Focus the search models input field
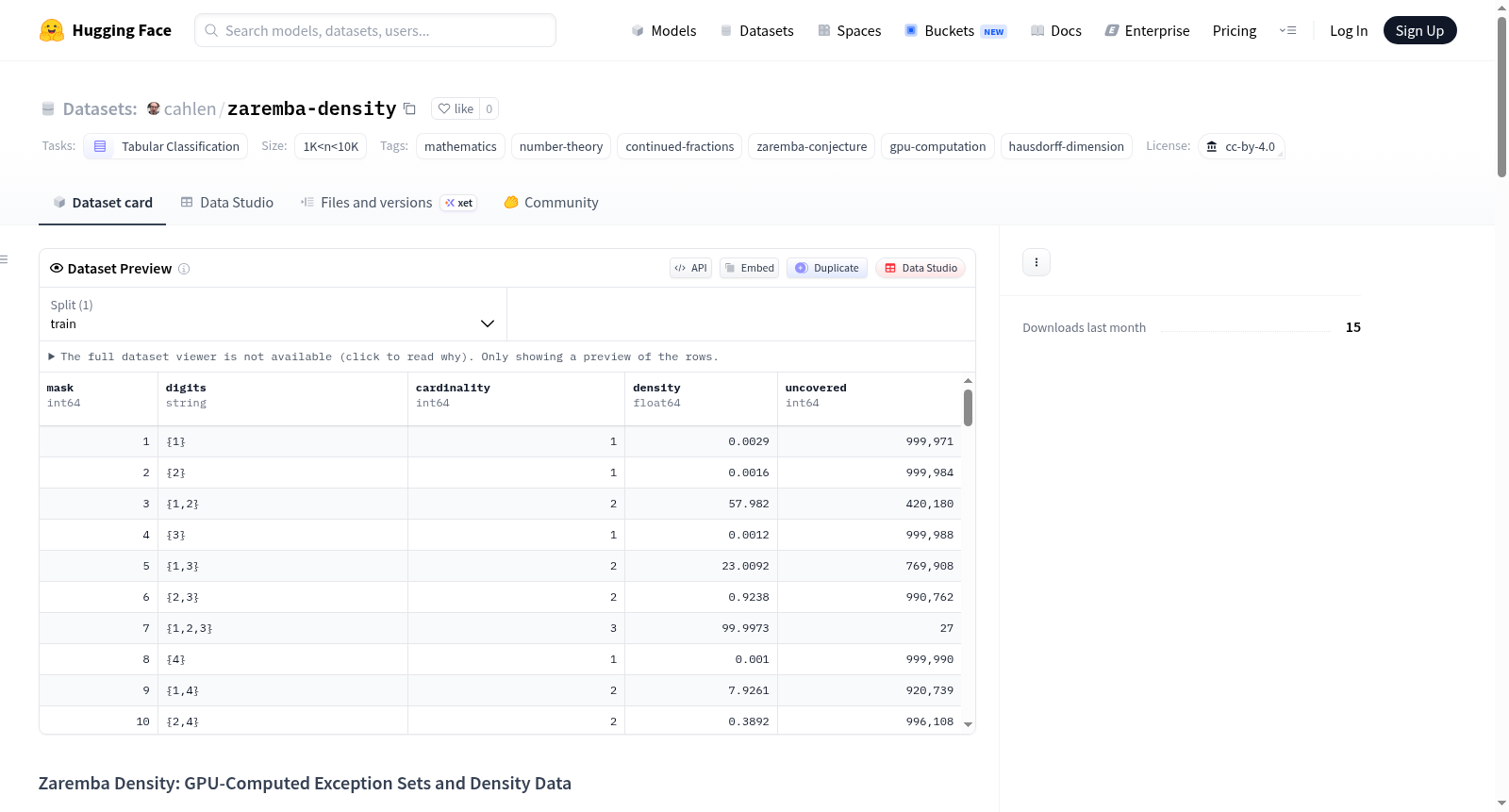Image resolution: width=1509 pixels, height=812 pixels. 375,30
